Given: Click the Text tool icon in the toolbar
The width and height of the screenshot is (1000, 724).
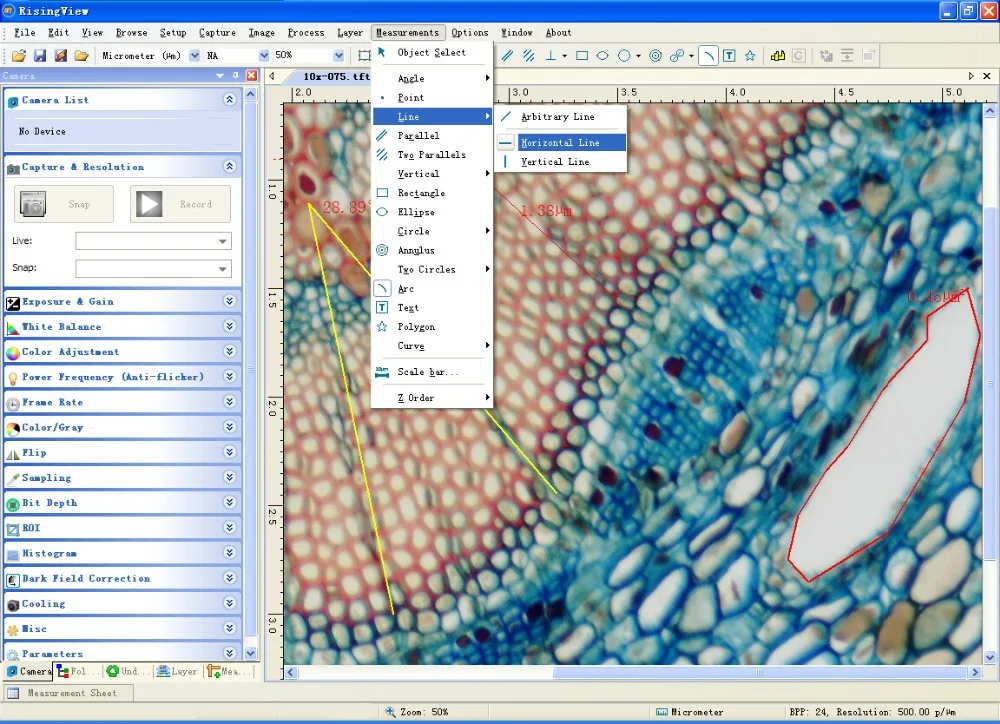Looking at the screenshot, I should pyautogui.click(x=730, y=56).
